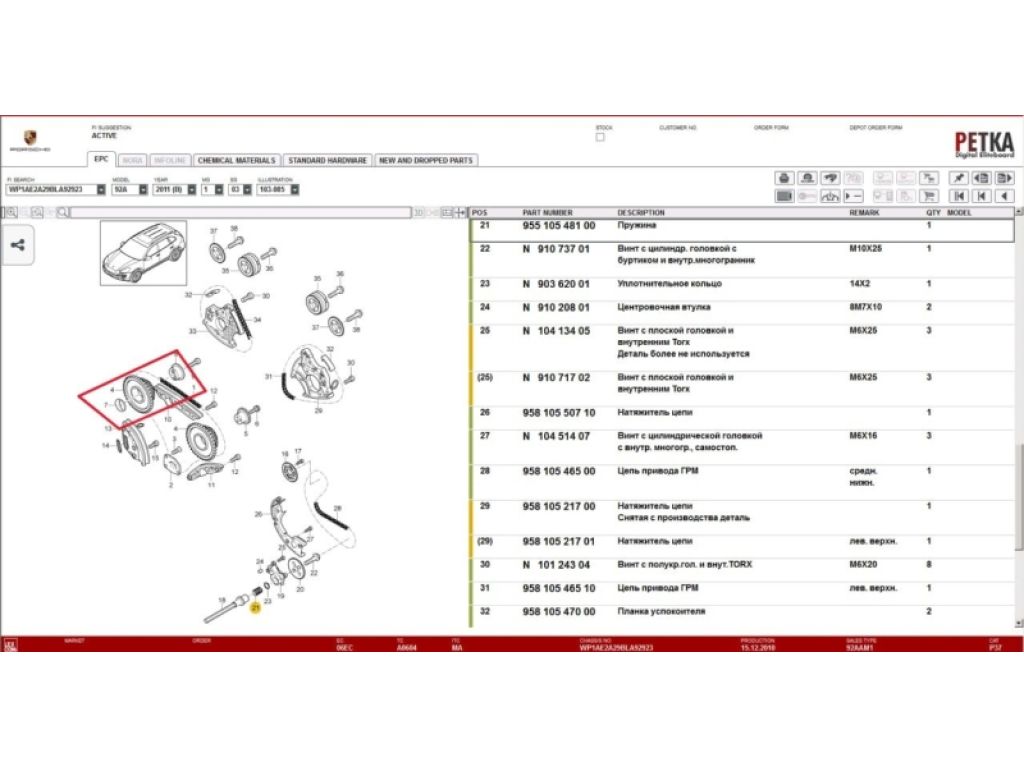1024x768 pixels.
Task: Click the pin icon in the toolbar
Action: pos(958,178)
